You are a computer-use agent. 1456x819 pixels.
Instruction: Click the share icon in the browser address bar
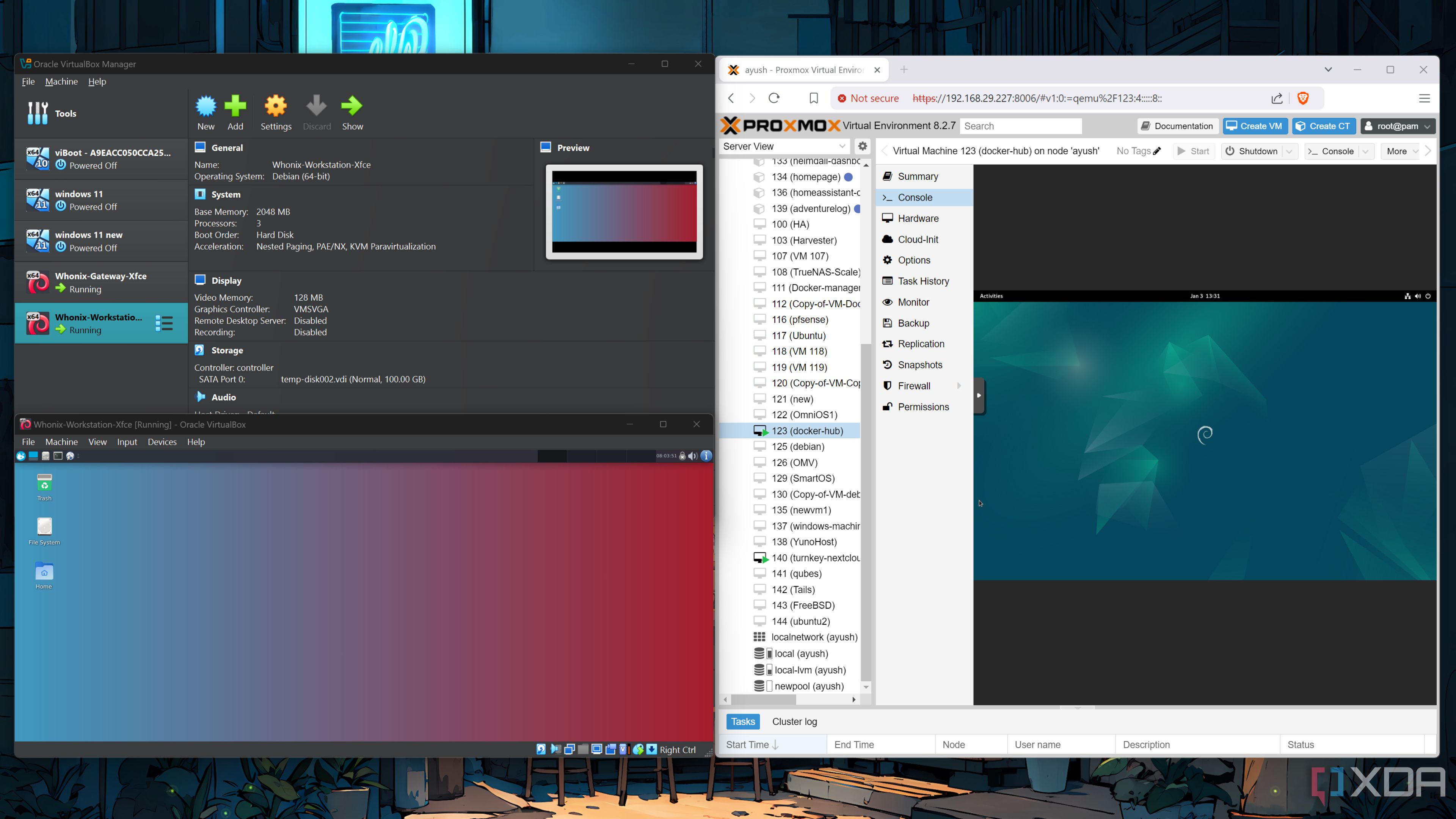[1276, 98]
